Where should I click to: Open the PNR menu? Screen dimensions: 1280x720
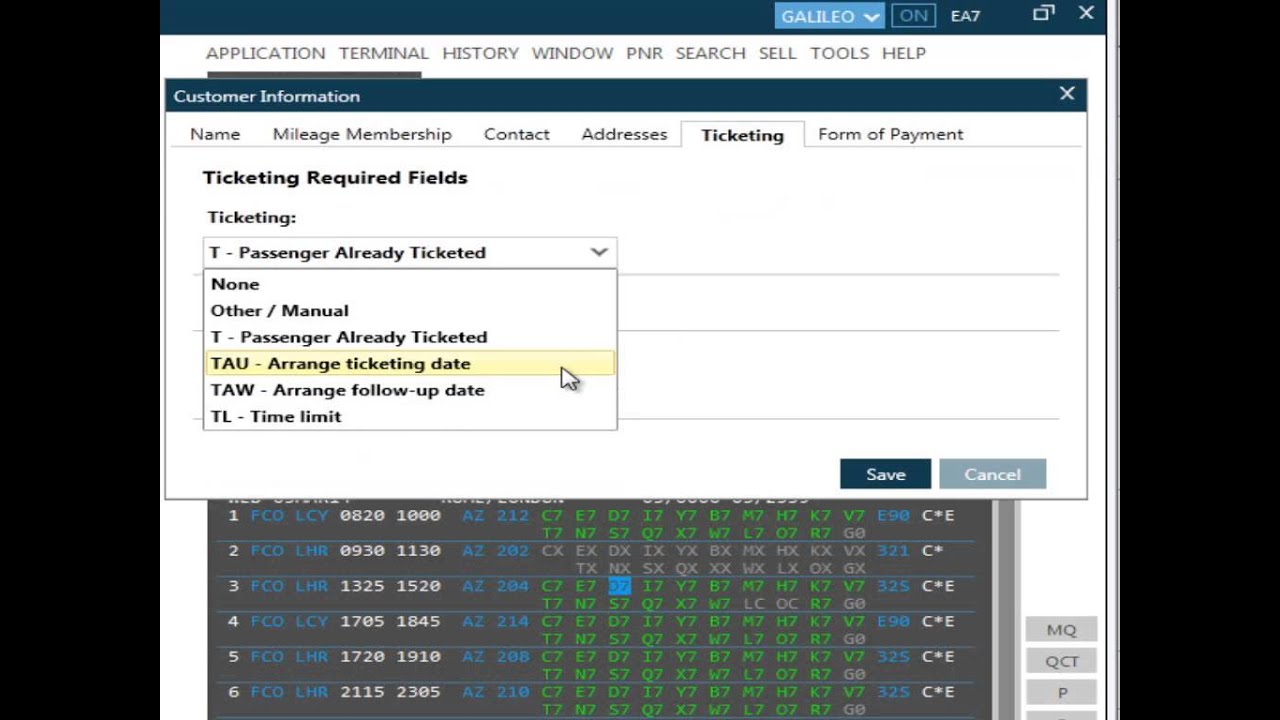(x=644, y=53)
